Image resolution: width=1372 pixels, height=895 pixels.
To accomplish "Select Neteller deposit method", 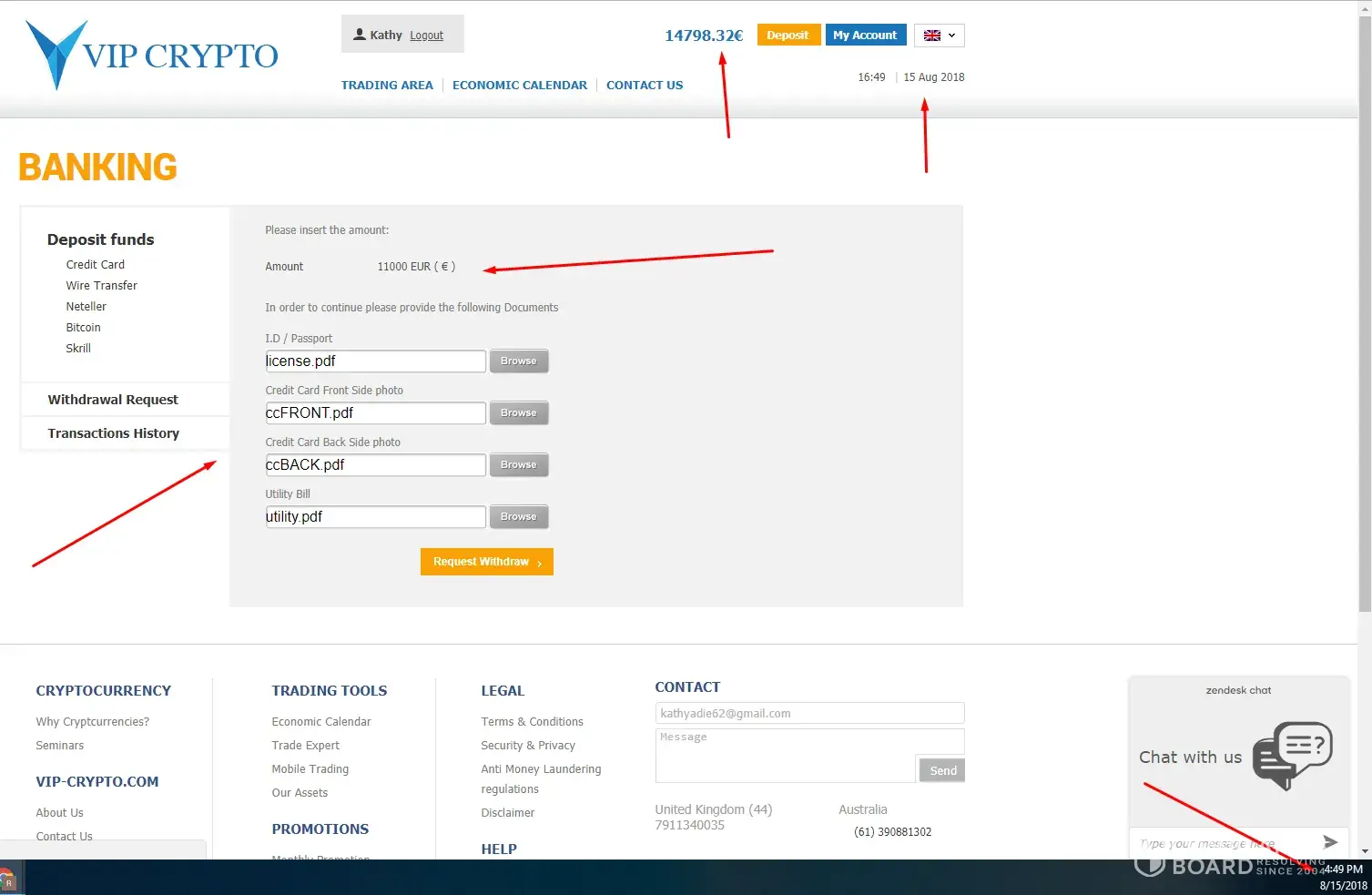I will click(x=86, y=306).
